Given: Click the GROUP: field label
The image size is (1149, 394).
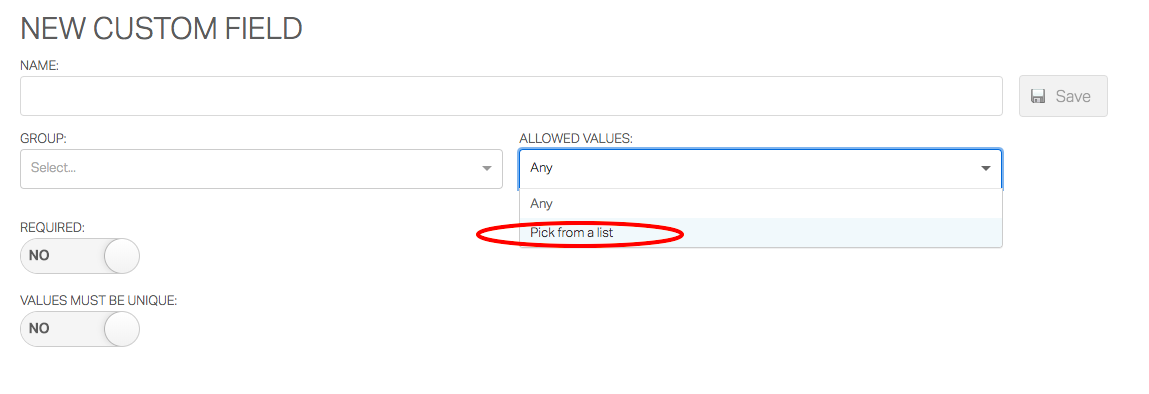Looking at the screenshot, I should point(43,138).
